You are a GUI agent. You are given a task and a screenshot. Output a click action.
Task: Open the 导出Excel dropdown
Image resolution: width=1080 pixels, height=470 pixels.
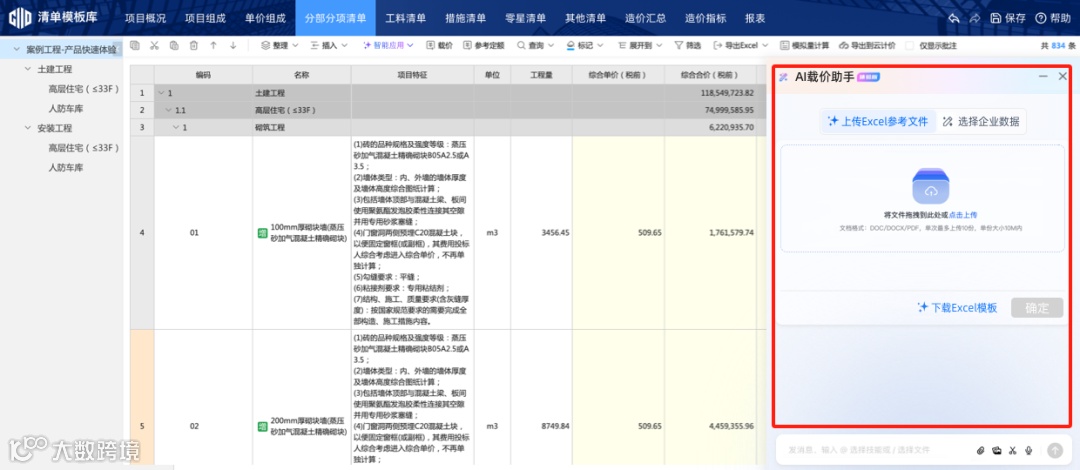point(740,45)
